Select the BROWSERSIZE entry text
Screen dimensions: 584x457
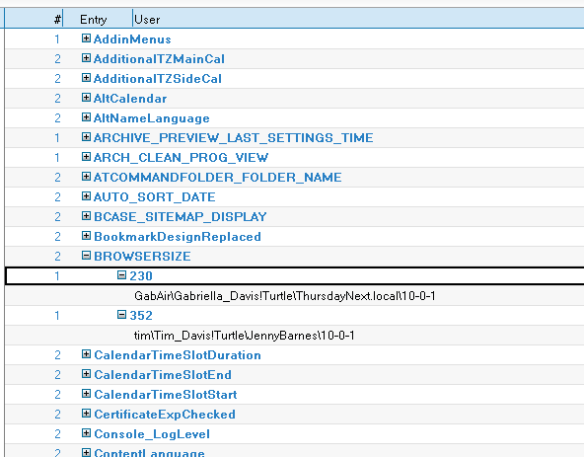(142, 256)
